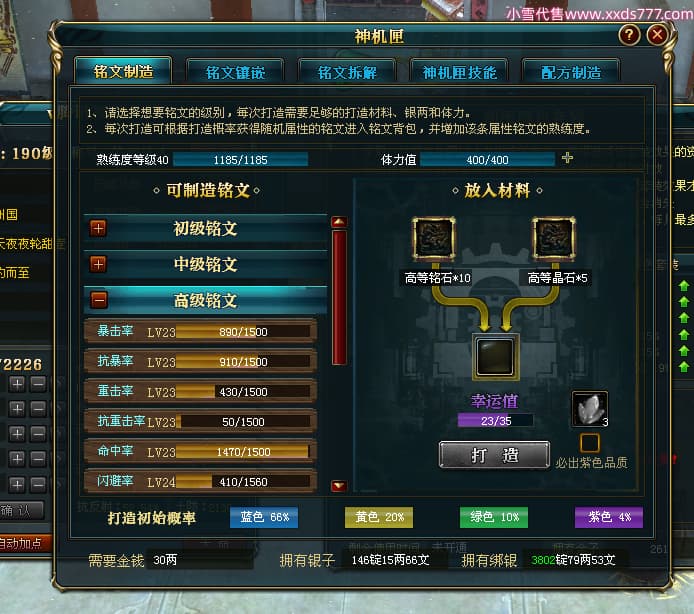Tick the 必出紫色品质 checkbox
Viewport: 694px width, 614px height.
(590, 442)
